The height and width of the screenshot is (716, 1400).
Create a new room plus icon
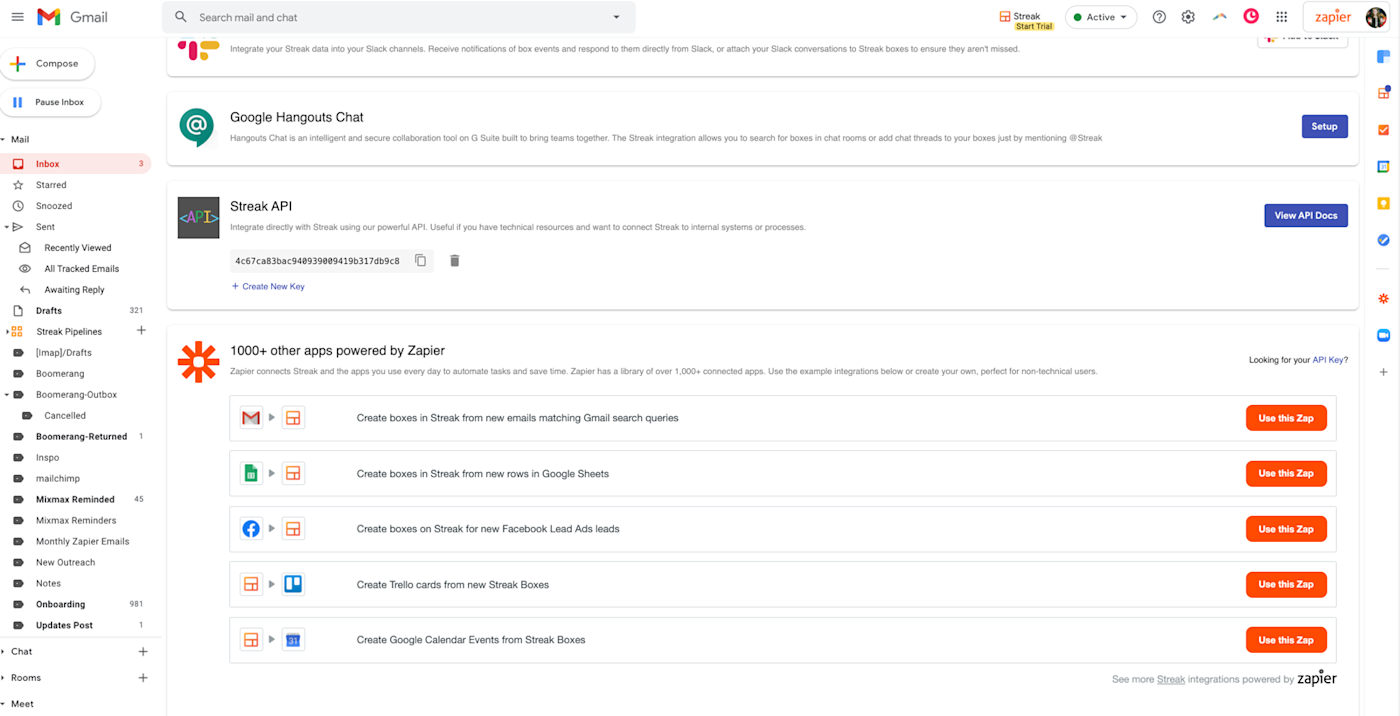(x=143, y=678)
